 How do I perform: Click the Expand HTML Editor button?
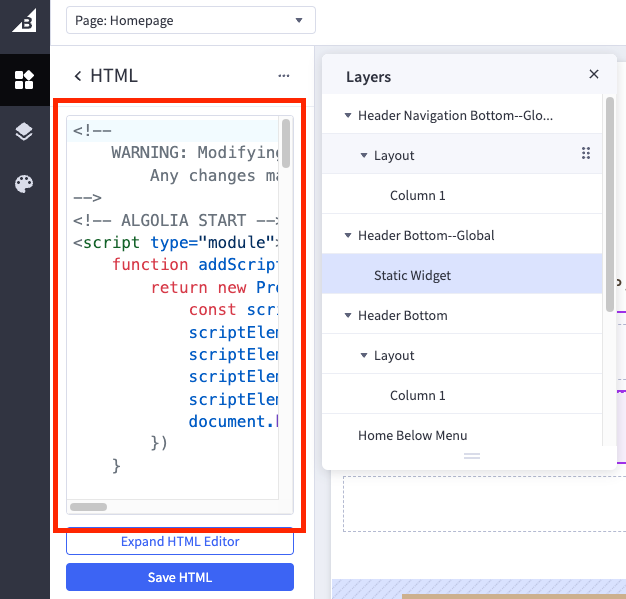tap(180, 541)
